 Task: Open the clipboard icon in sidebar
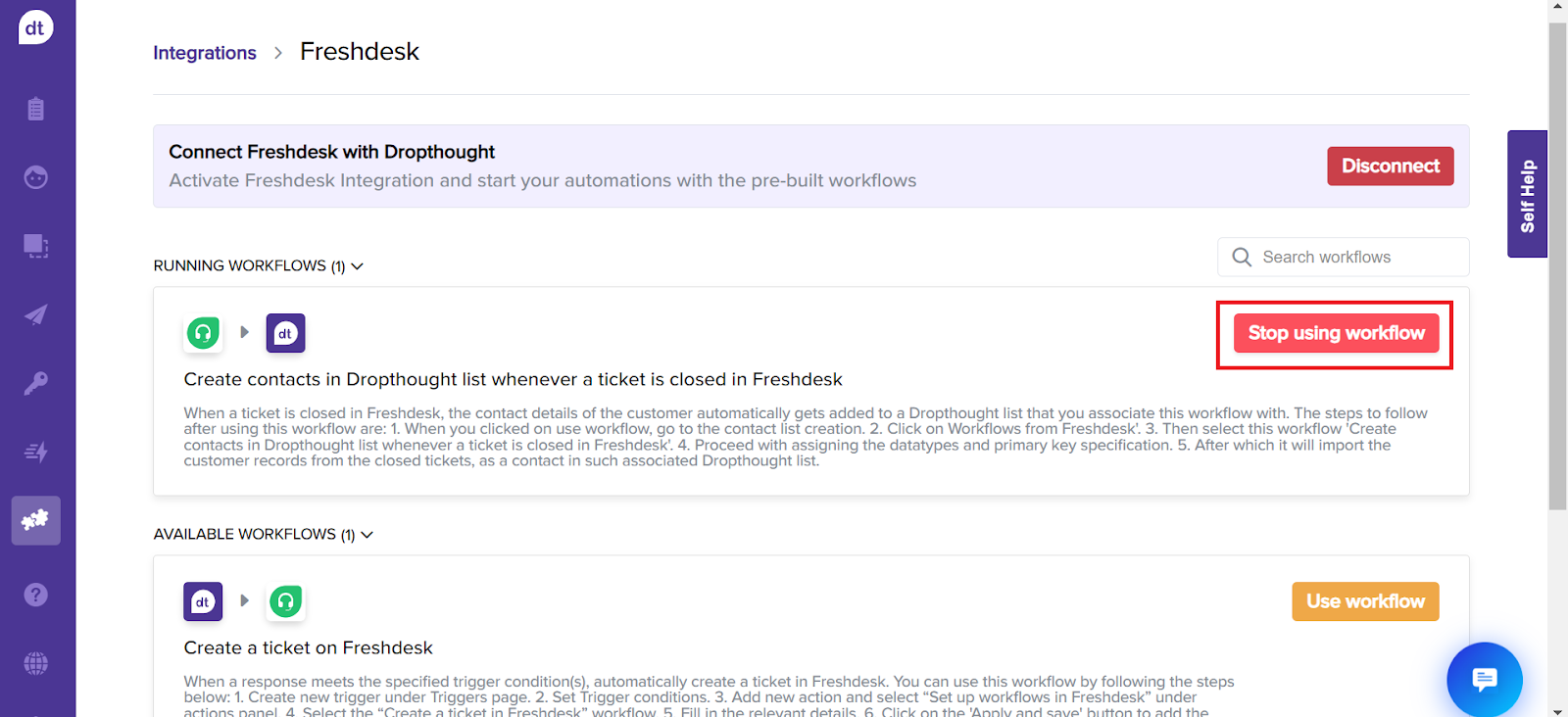tap(36, 109)
